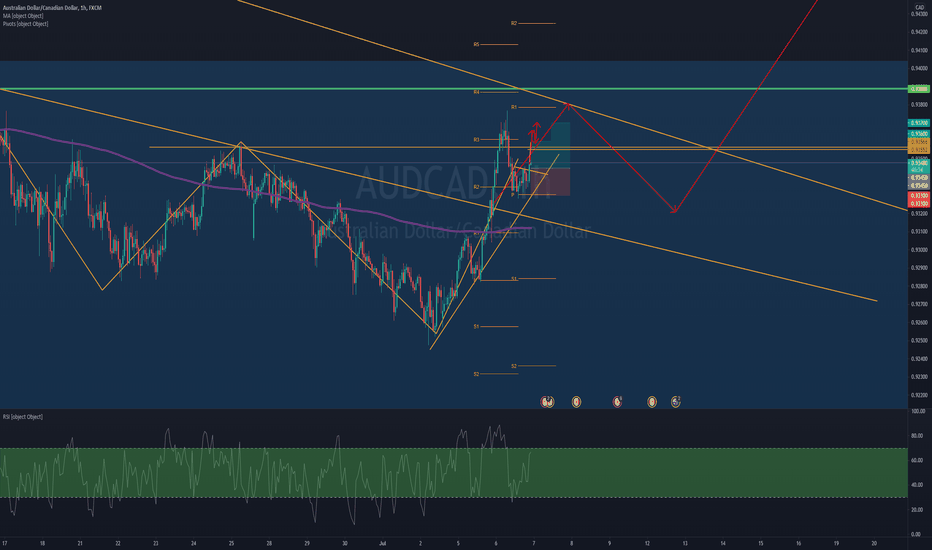Click the 100.00 RSI scale label
The width and height of the screenshot is (932, 550).
coord(918,411)
